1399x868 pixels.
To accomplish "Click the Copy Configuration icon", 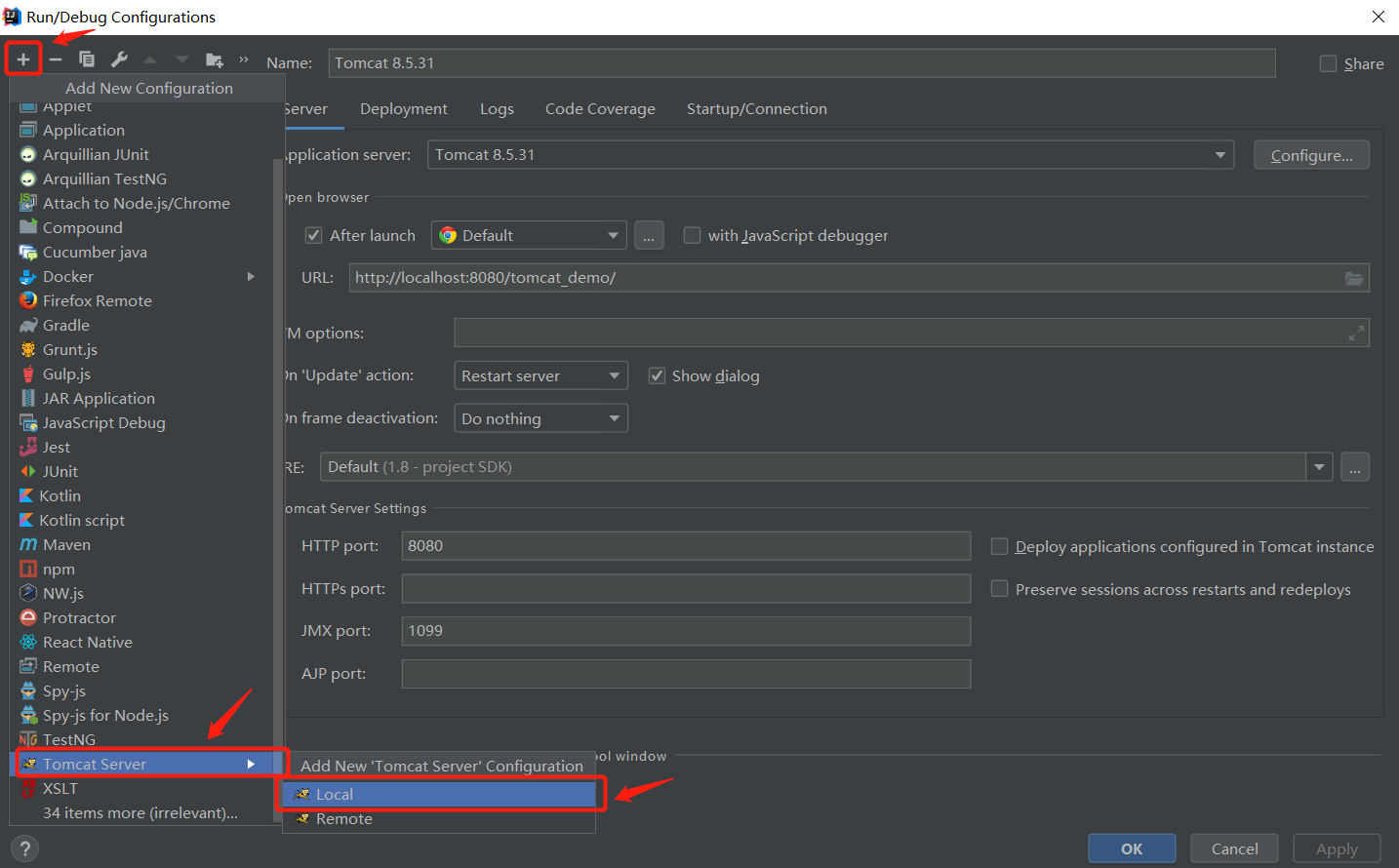I will tap(87, 59).
